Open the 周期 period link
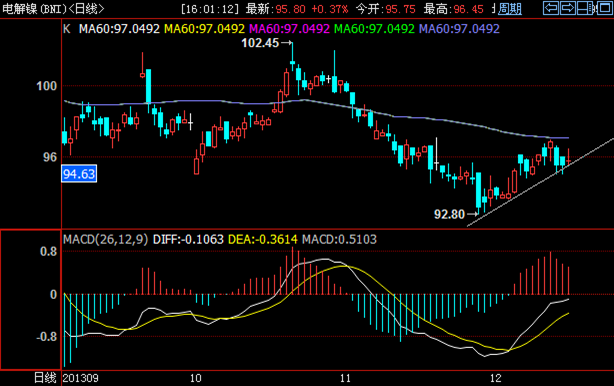 click(510, 9)
